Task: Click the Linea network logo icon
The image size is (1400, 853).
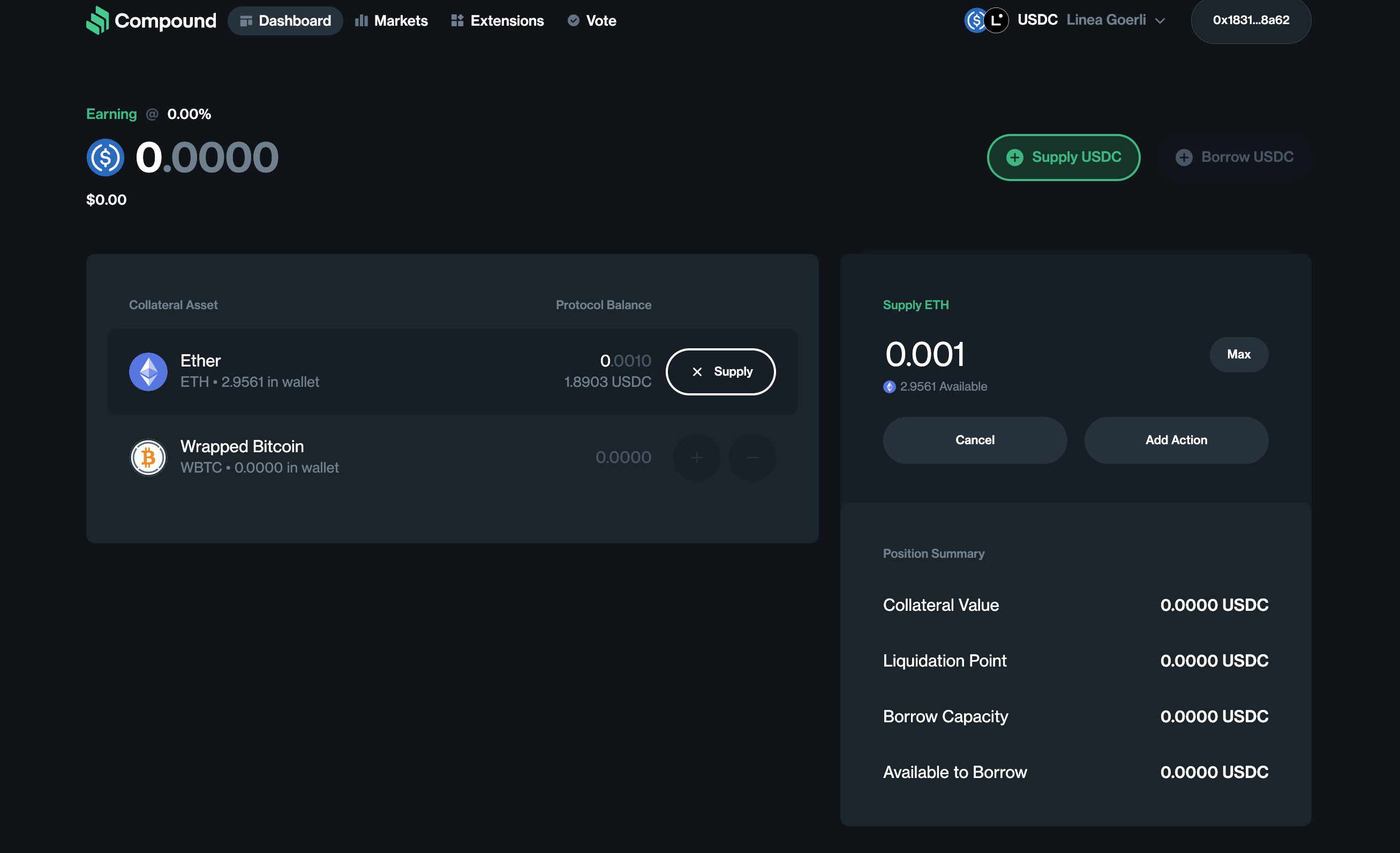Action: point(996,20)
